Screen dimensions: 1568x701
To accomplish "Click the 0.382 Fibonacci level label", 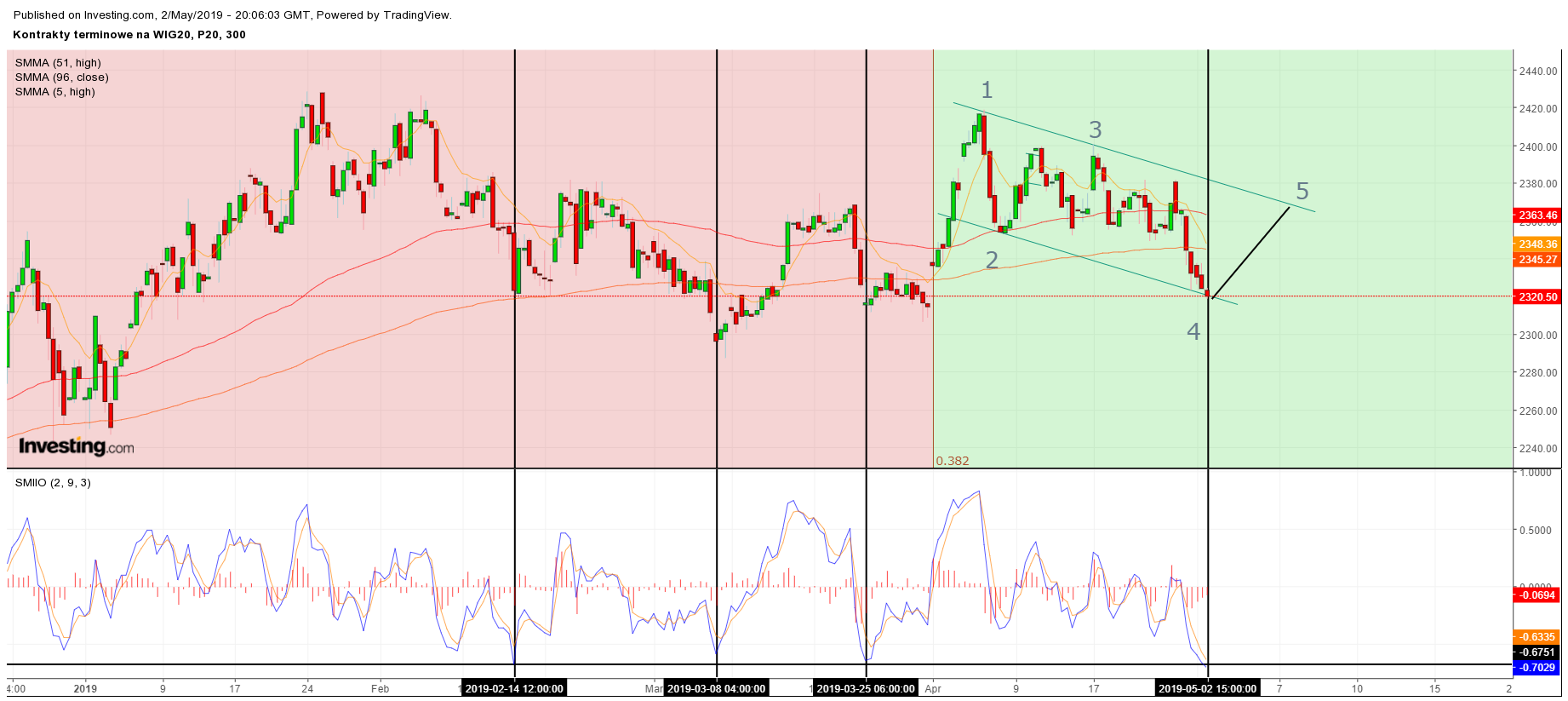I will pyautogui.click(x=953, y=461).
